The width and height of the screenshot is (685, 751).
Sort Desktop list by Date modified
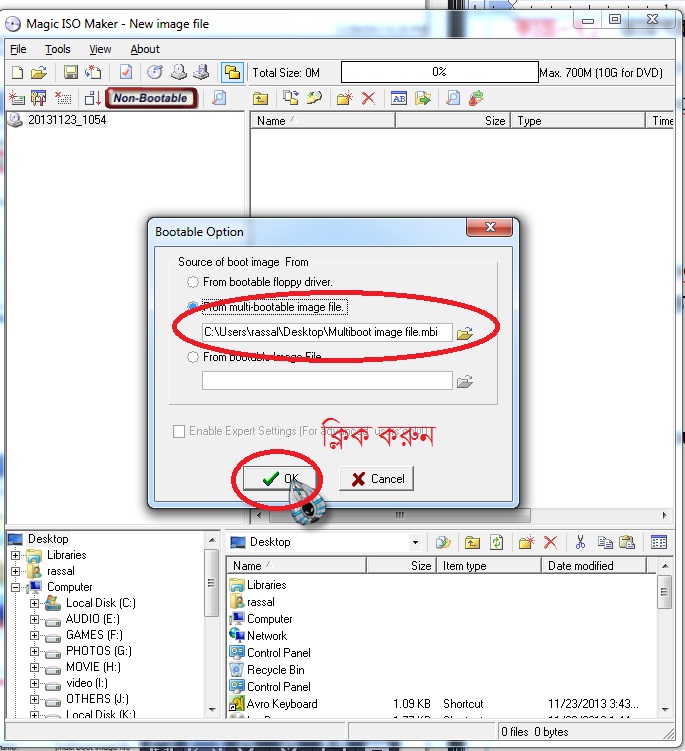click(594, 566)
